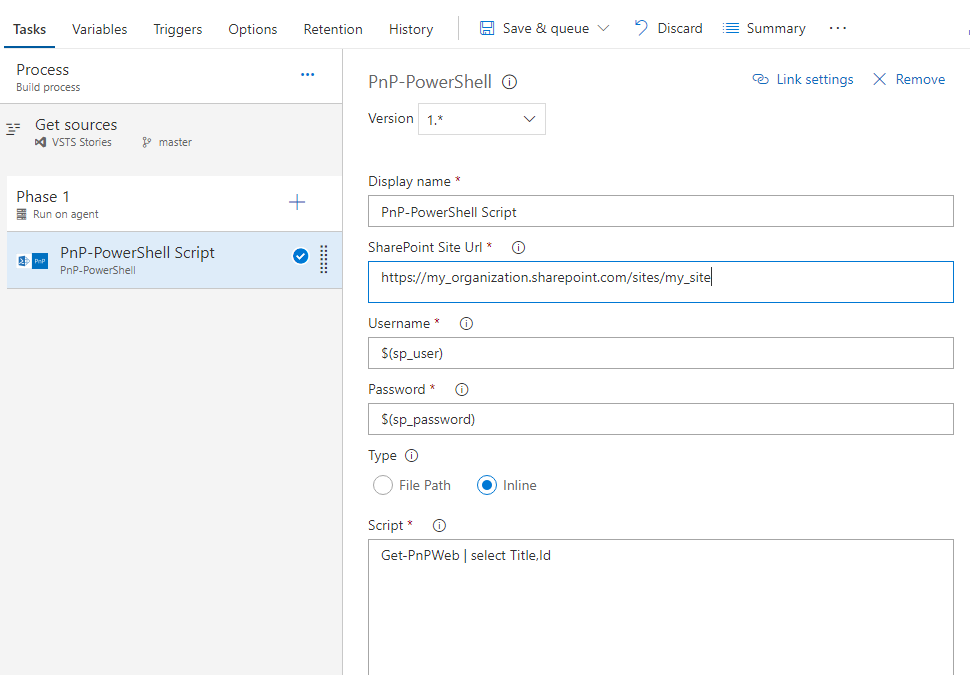Screen dimensions: 970x675
Task: Select Get sources step
Action: coord(171,132)
